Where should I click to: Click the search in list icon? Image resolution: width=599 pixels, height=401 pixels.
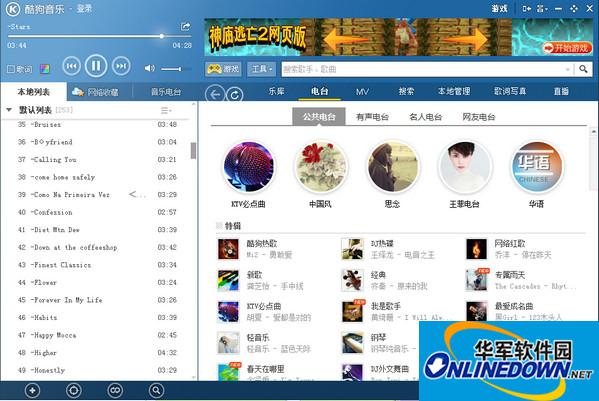[156, 391]
